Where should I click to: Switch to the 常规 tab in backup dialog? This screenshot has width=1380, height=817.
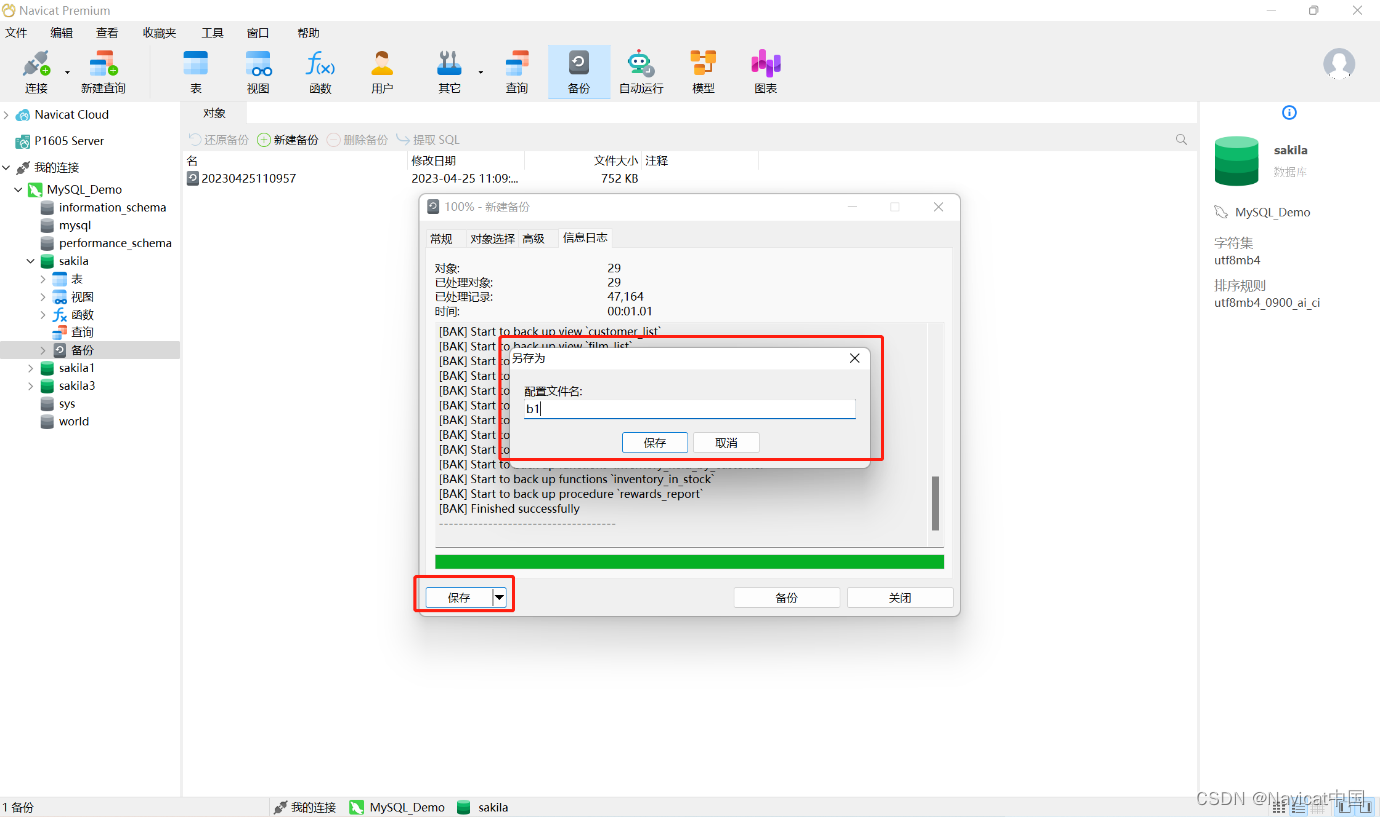441,239
